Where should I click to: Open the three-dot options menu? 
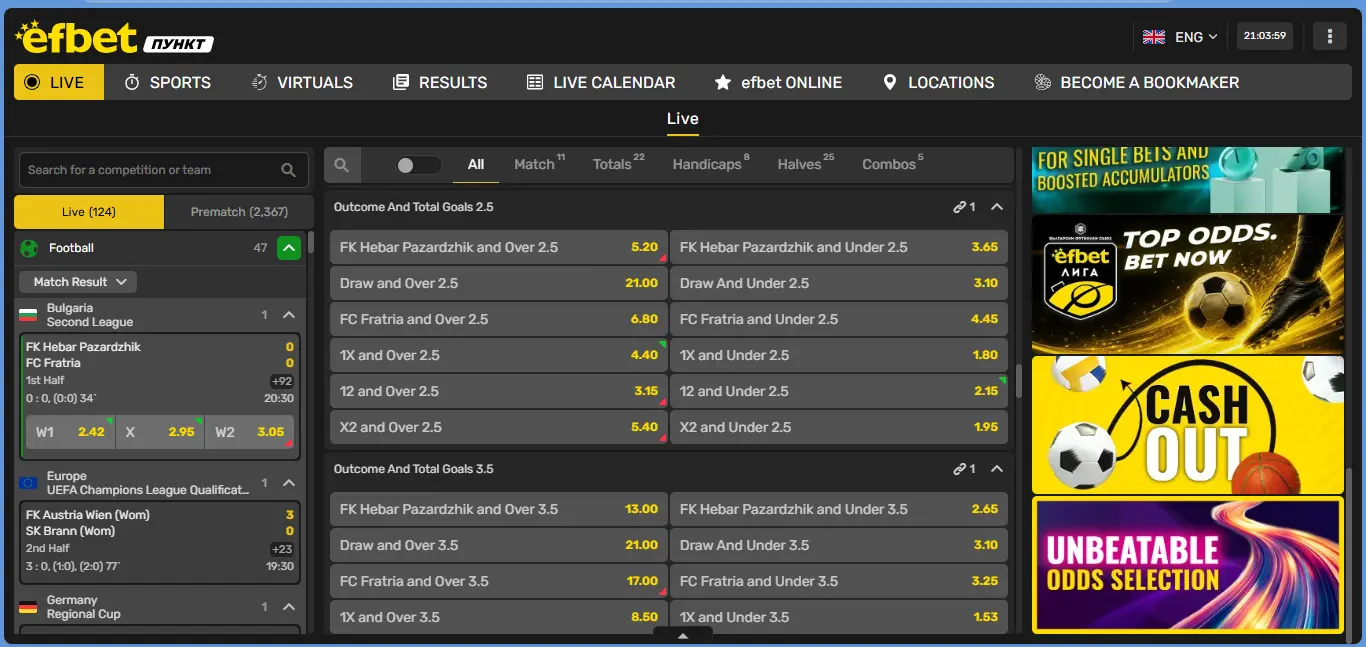point(1329,36)
